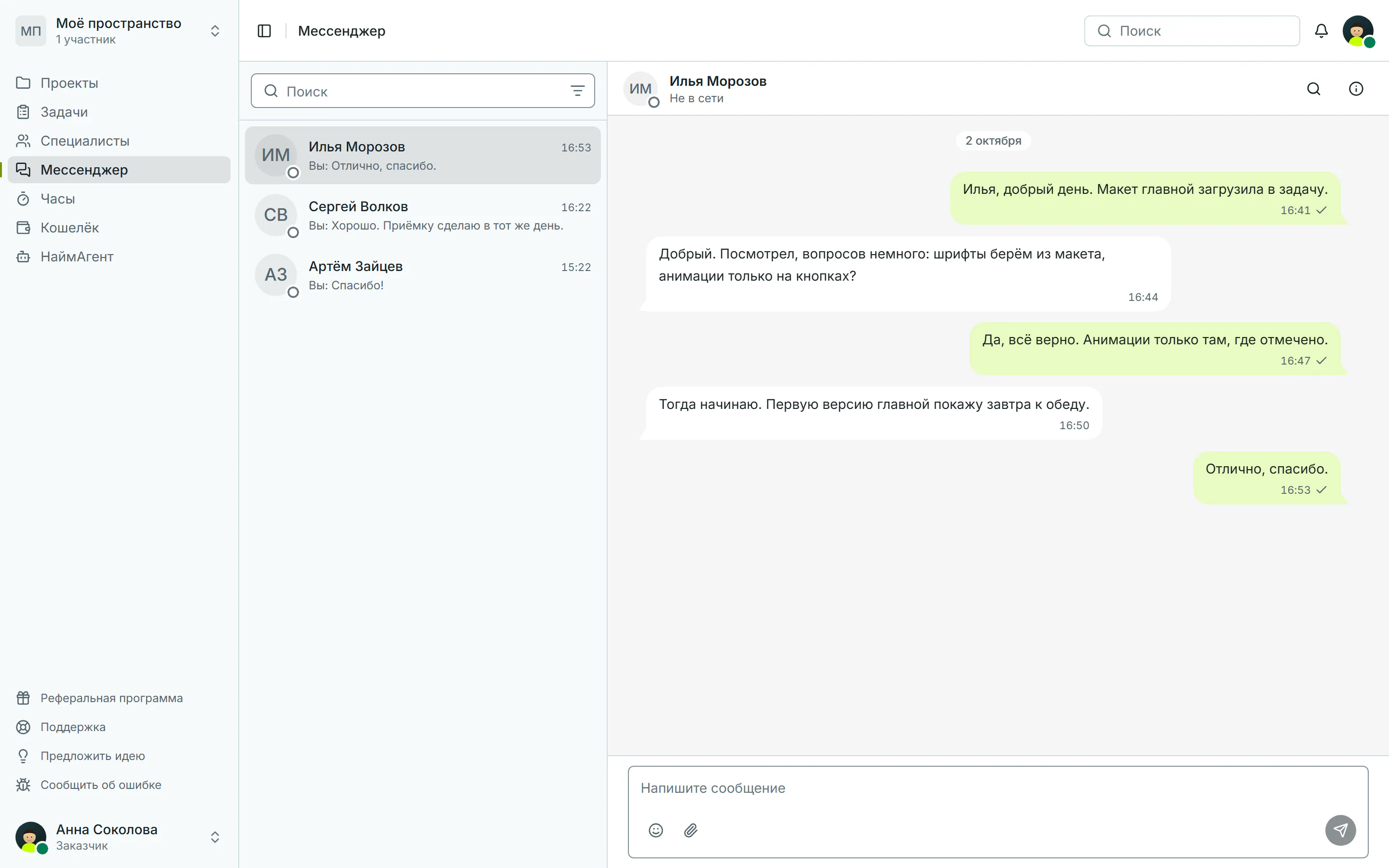Click Сообщить об ошибке

(119, 785)
